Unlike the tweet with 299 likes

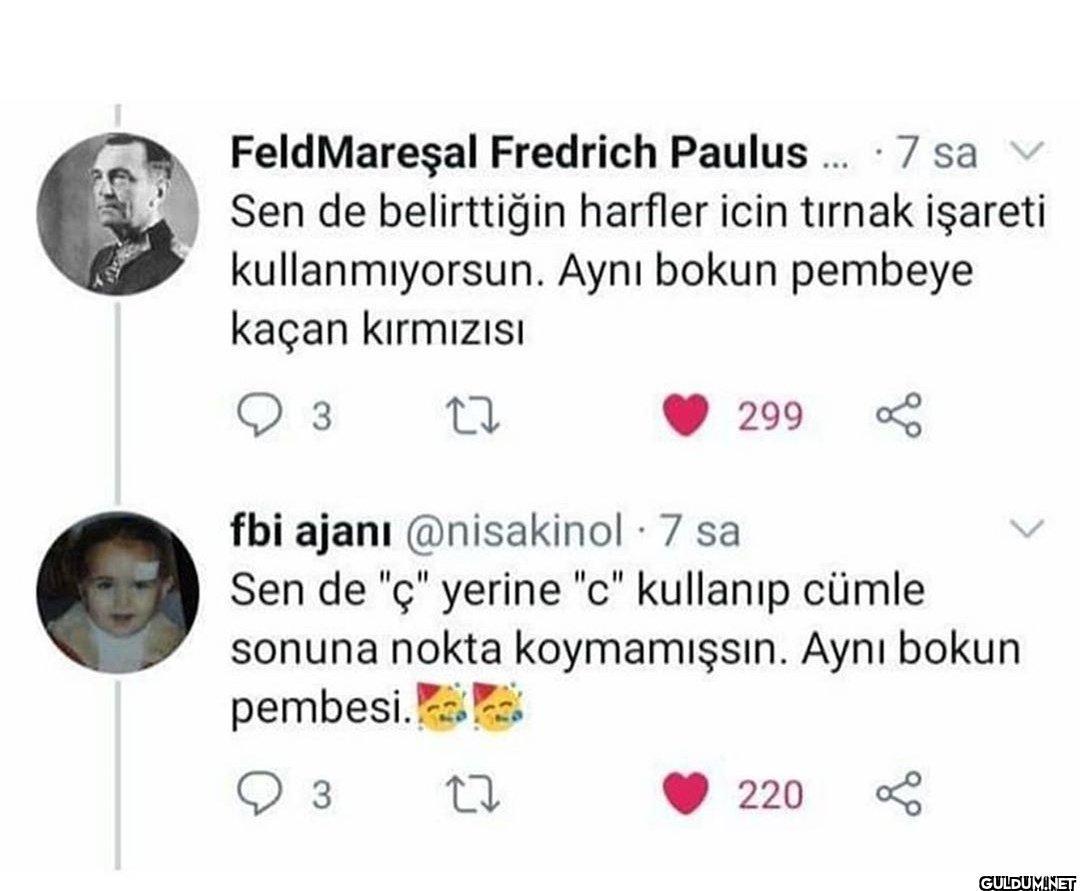coord(685,416)
